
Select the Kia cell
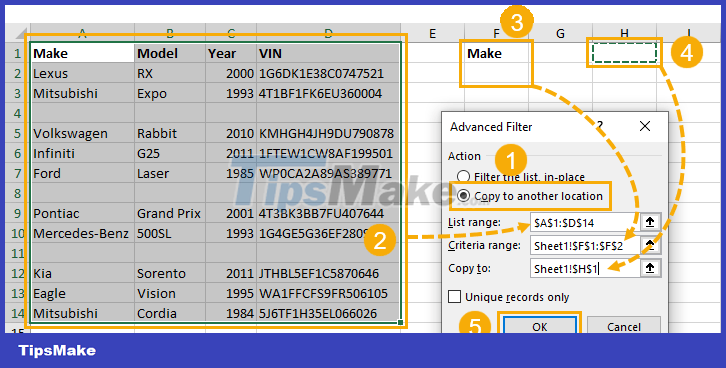coord(82,273)
